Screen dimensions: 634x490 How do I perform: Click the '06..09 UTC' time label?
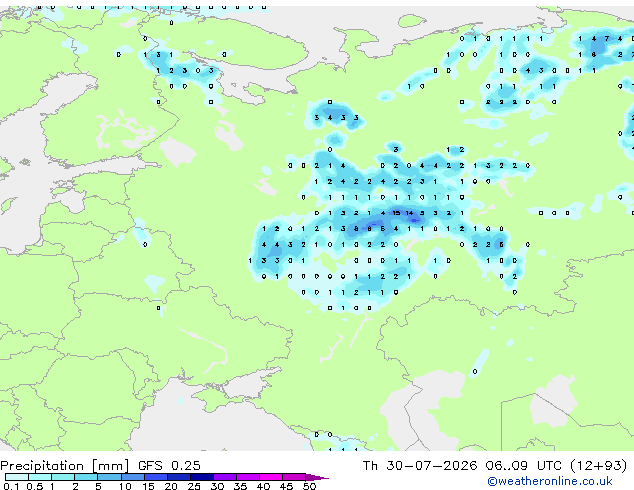[524, 465]
